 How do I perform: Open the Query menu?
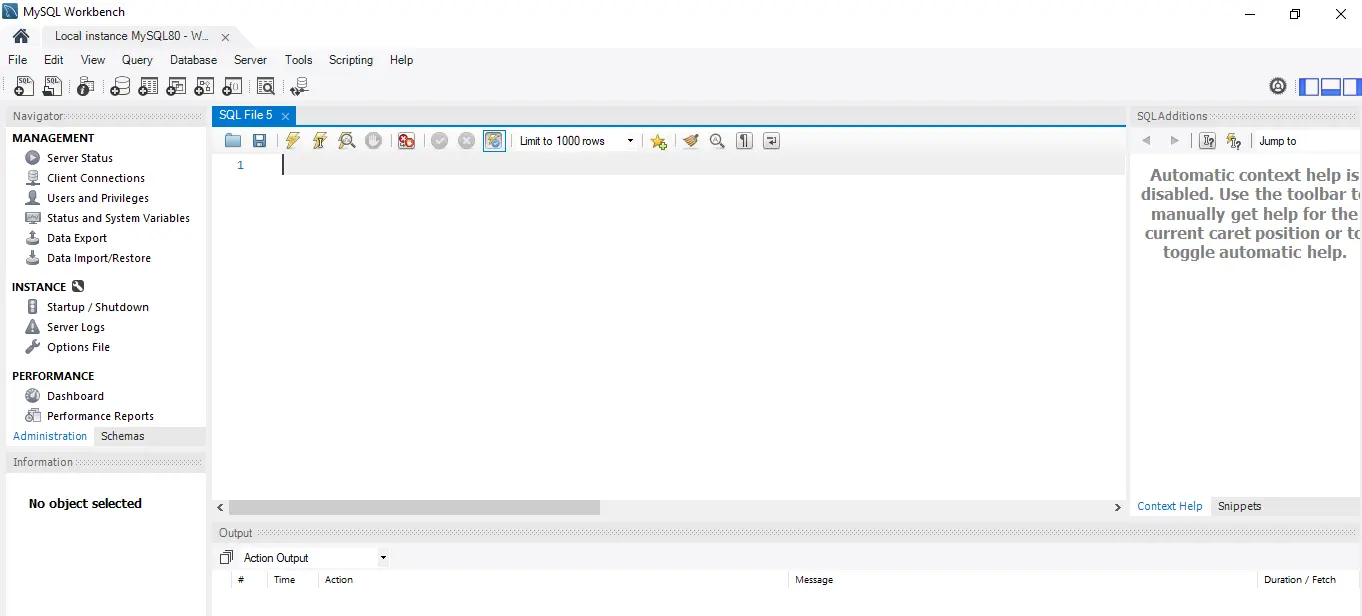click(137, 60)
